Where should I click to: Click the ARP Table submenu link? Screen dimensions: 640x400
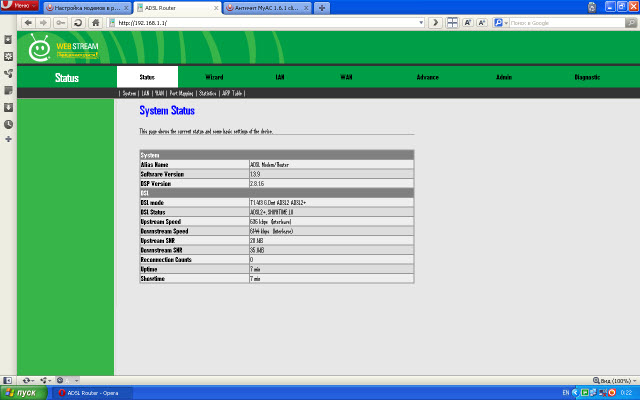[232, 93]
